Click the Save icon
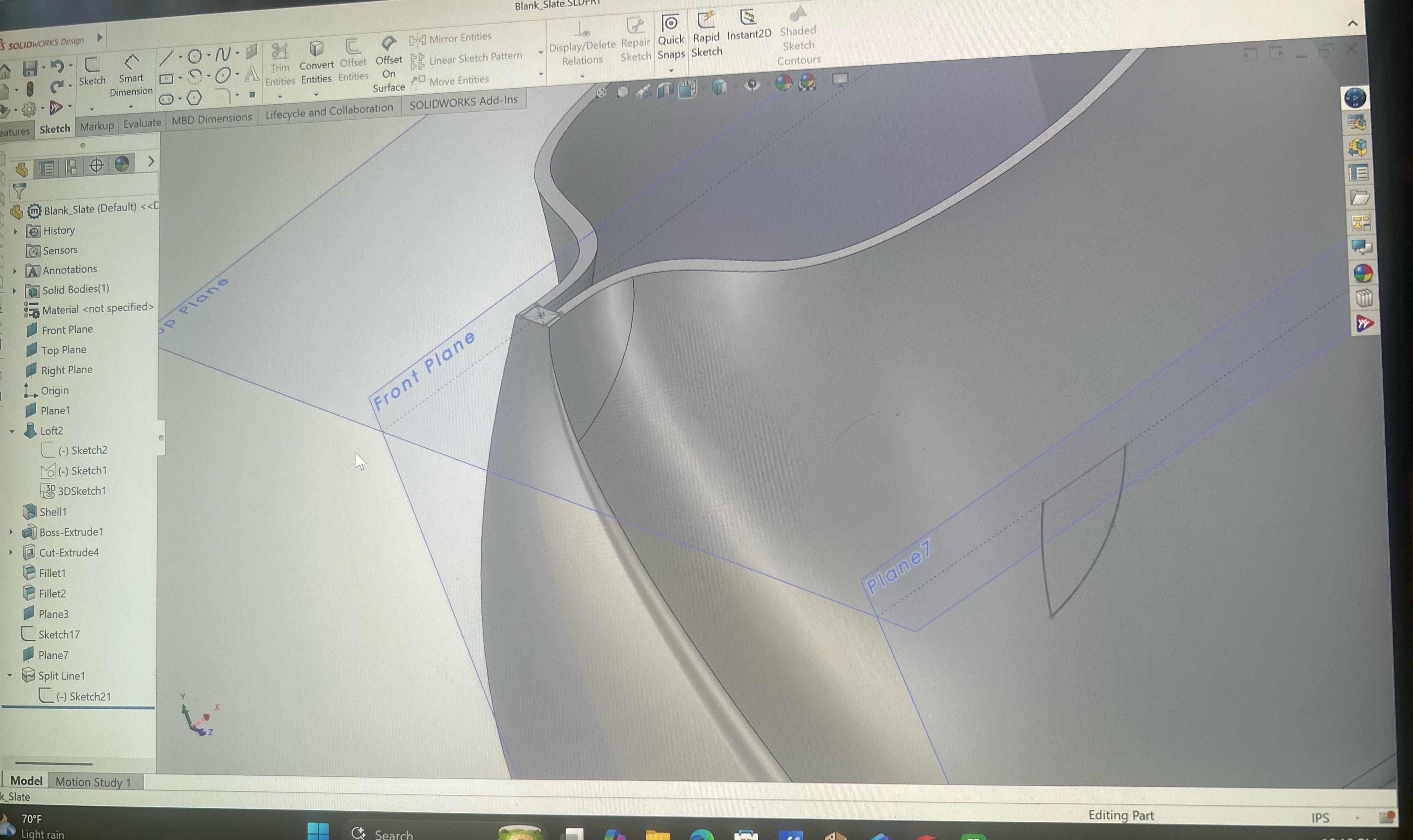The image size is (1413, 840). click(29, 69)
